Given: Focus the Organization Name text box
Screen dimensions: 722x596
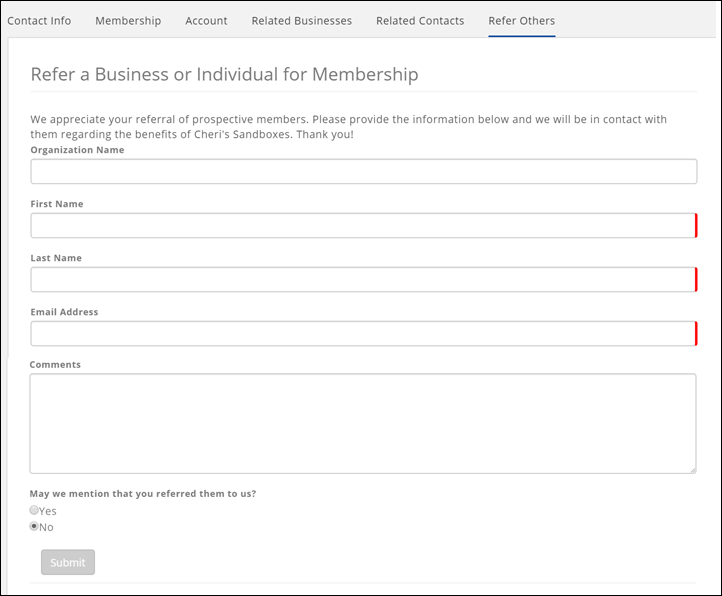Looking at the screenshot, I should click(x=363, y=172).
